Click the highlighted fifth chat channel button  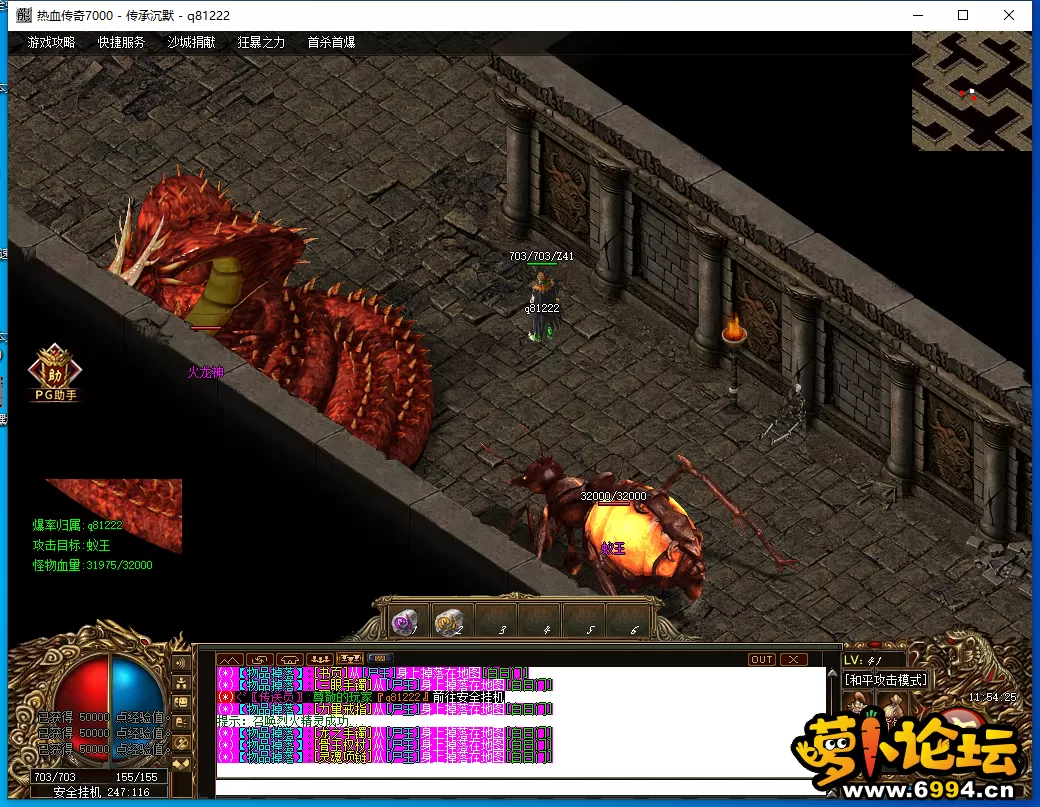tap(350, 659)
